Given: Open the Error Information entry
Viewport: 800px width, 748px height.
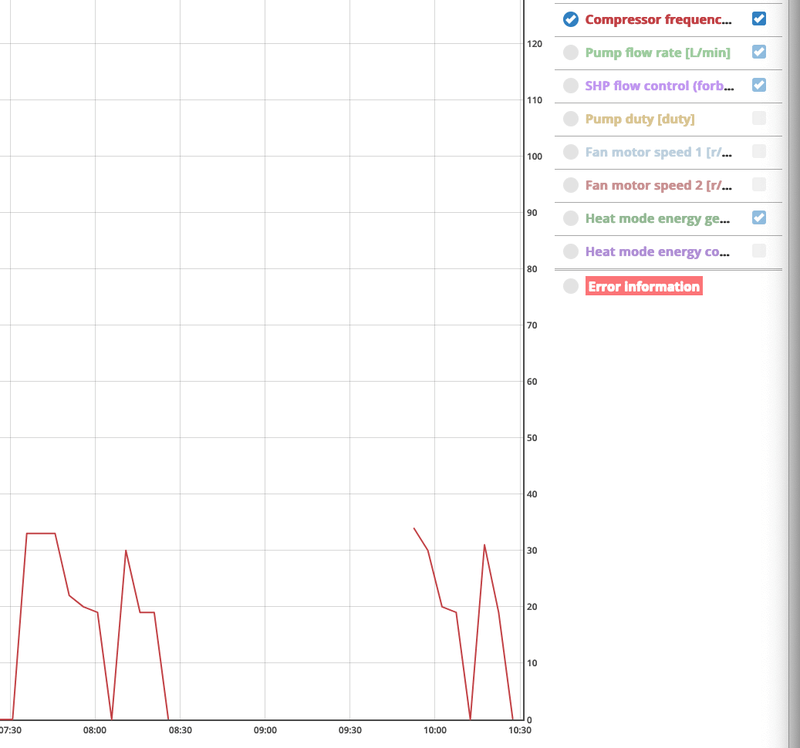Looking at the screenshot, I should pyautogui.click(x=644, y=286).
